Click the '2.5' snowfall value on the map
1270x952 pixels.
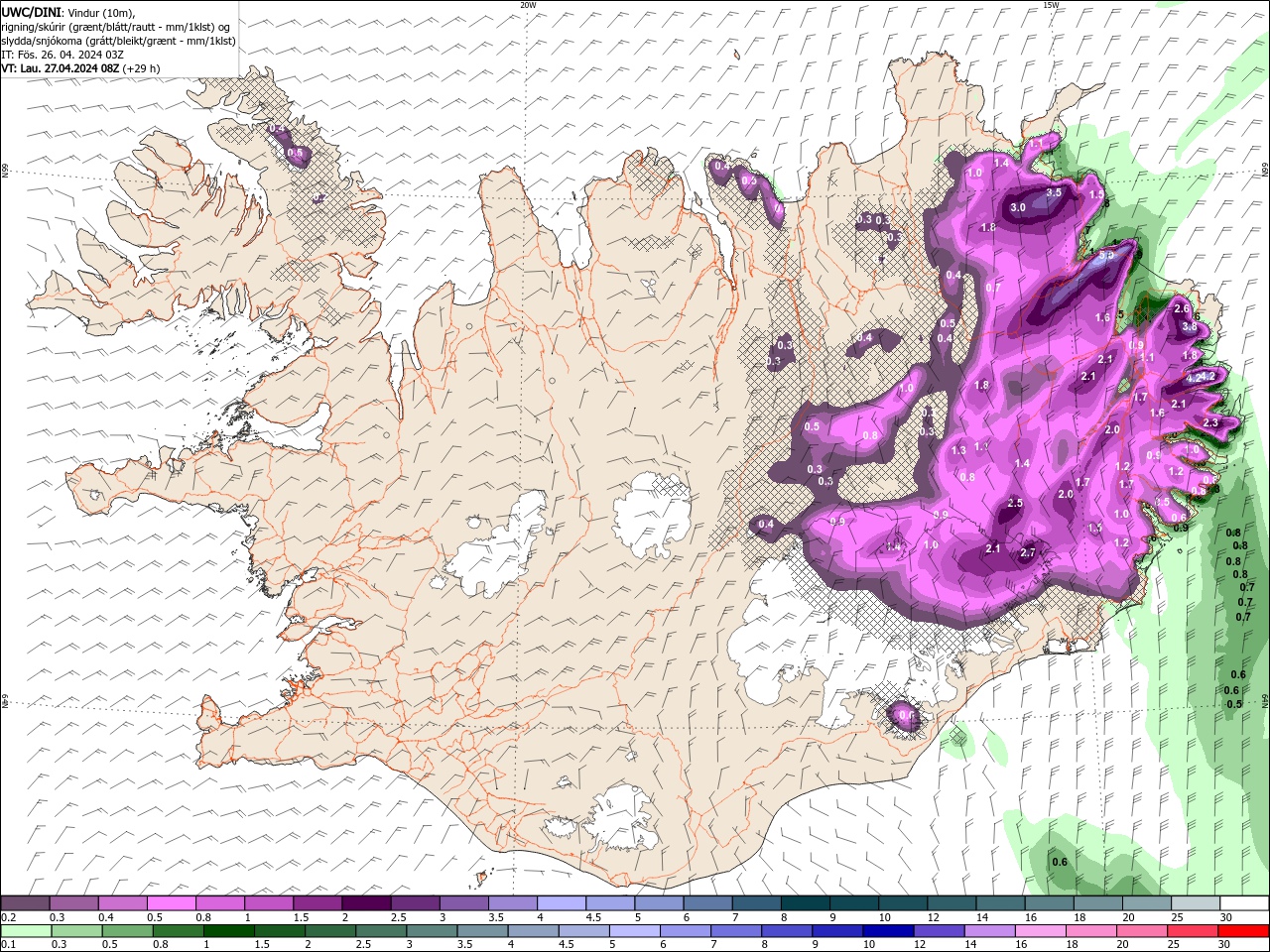tap(1015, 504)
